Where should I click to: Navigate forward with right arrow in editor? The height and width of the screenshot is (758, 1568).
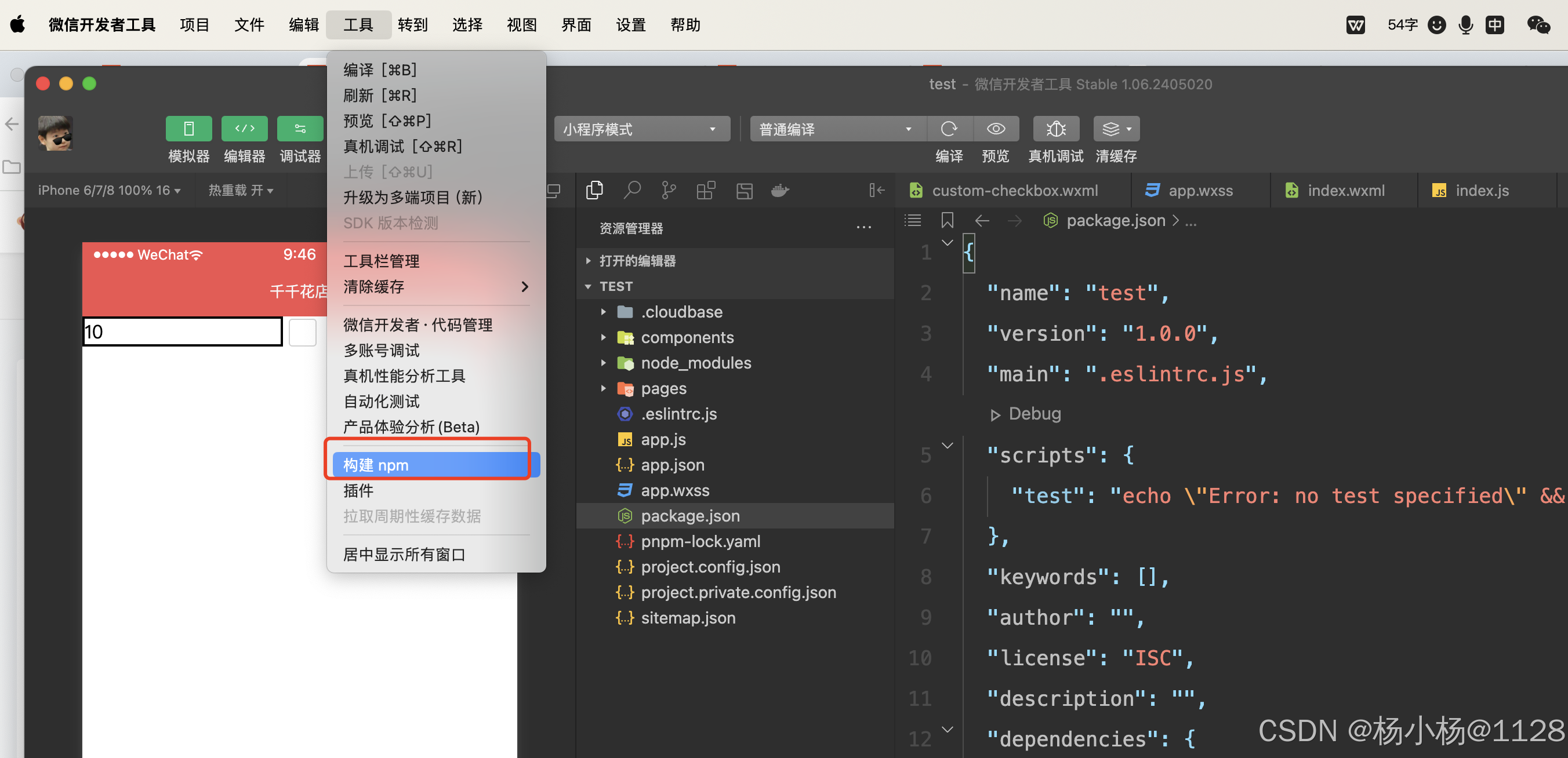tap(1015, 220)
